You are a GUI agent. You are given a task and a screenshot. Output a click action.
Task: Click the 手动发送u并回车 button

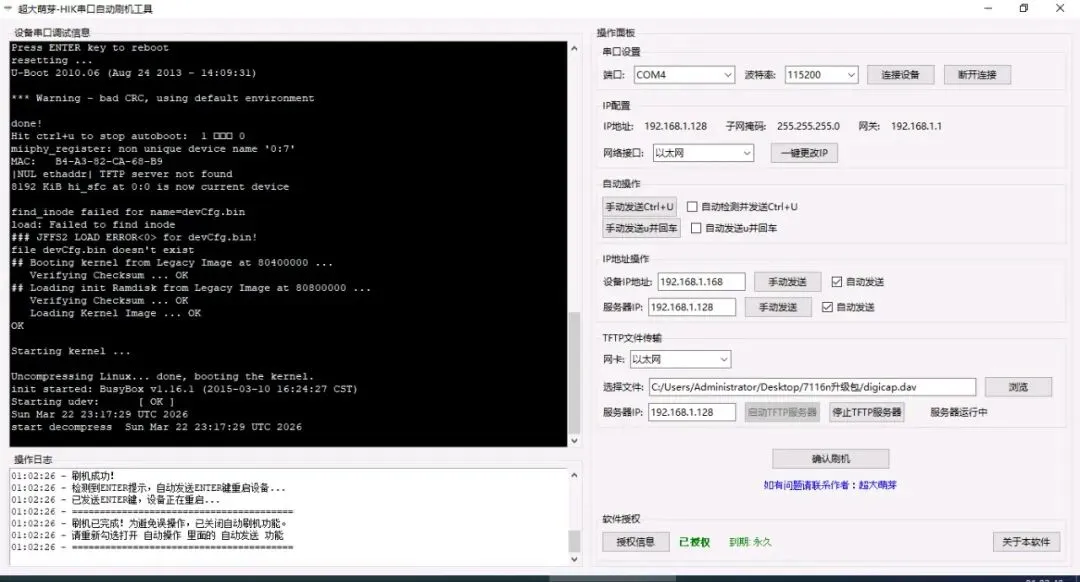pyautogui.click(x=641, y=228)
